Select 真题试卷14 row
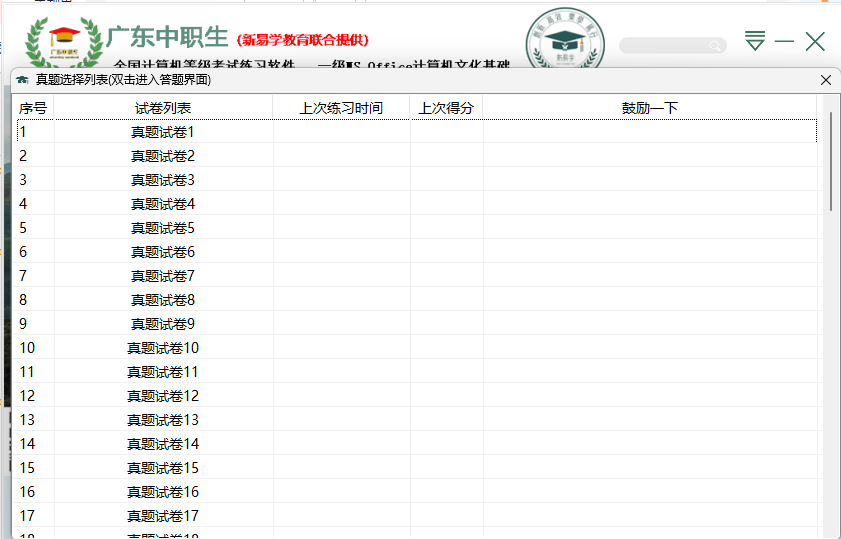Viewport: 841px width, 539px height. coord(417,444)
